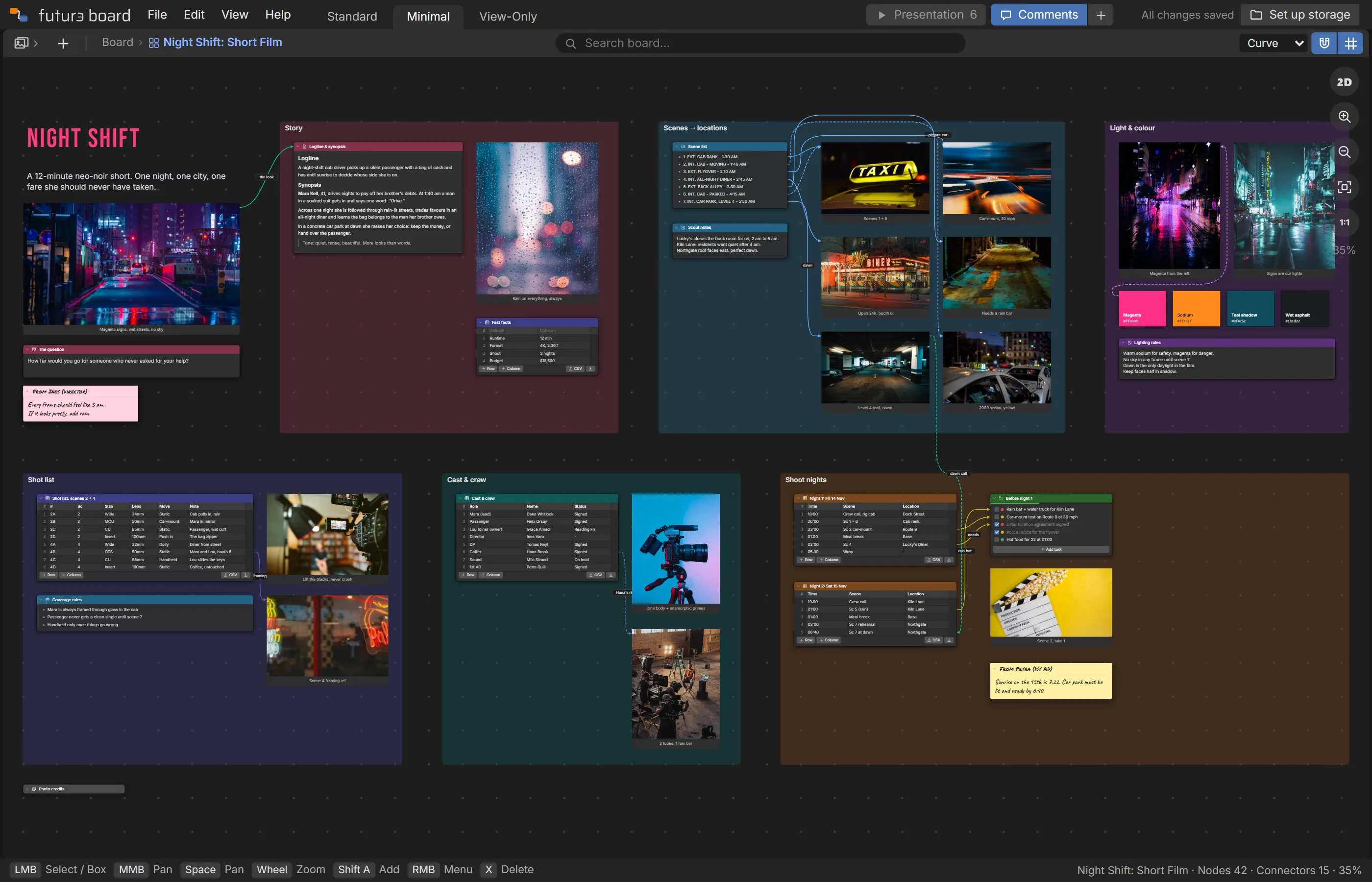
Task: Download the Night 1 schedule table
Action: [x=949, y=560]
